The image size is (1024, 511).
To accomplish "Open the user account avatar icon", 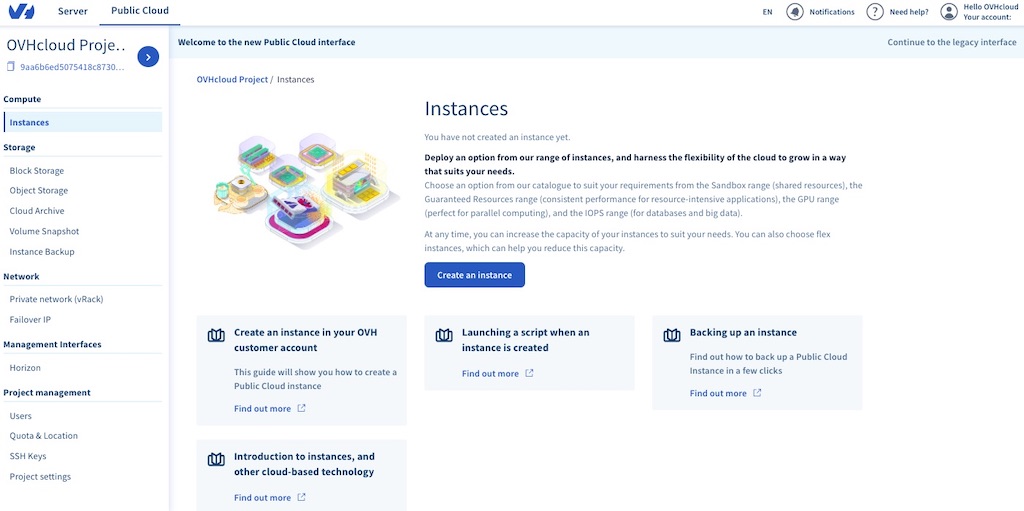I will click(x=949, y=12).
